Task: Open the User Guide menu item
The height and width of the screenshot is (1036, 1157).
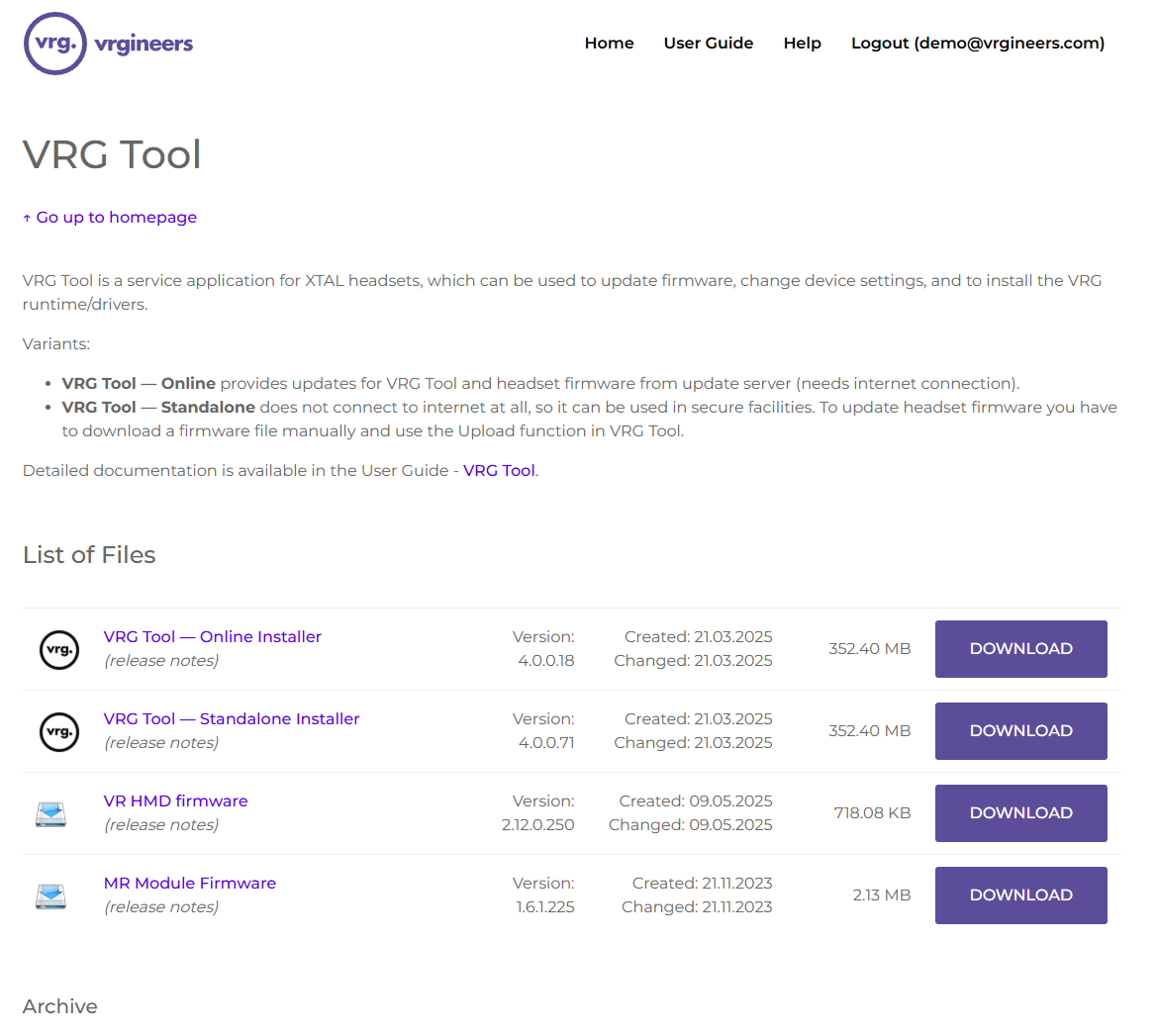Action: 709,44
